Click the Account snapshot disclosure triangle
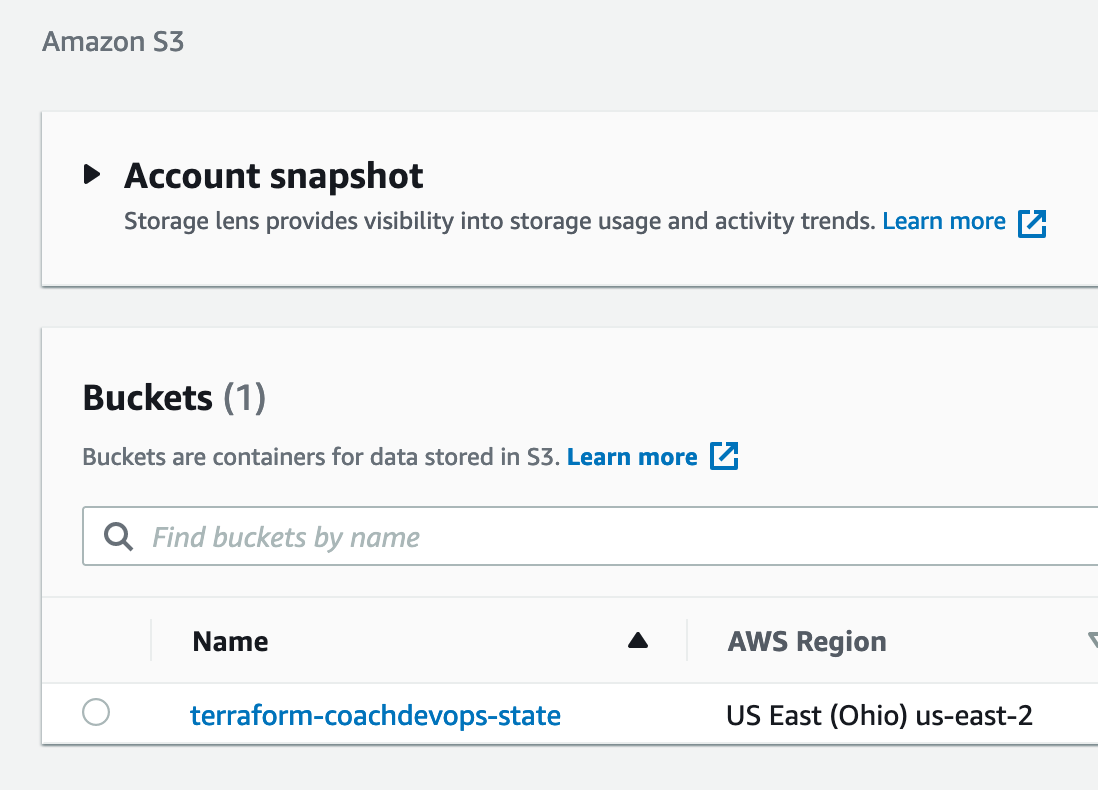Screen dimensions: 1098x790 pos(93,174)
